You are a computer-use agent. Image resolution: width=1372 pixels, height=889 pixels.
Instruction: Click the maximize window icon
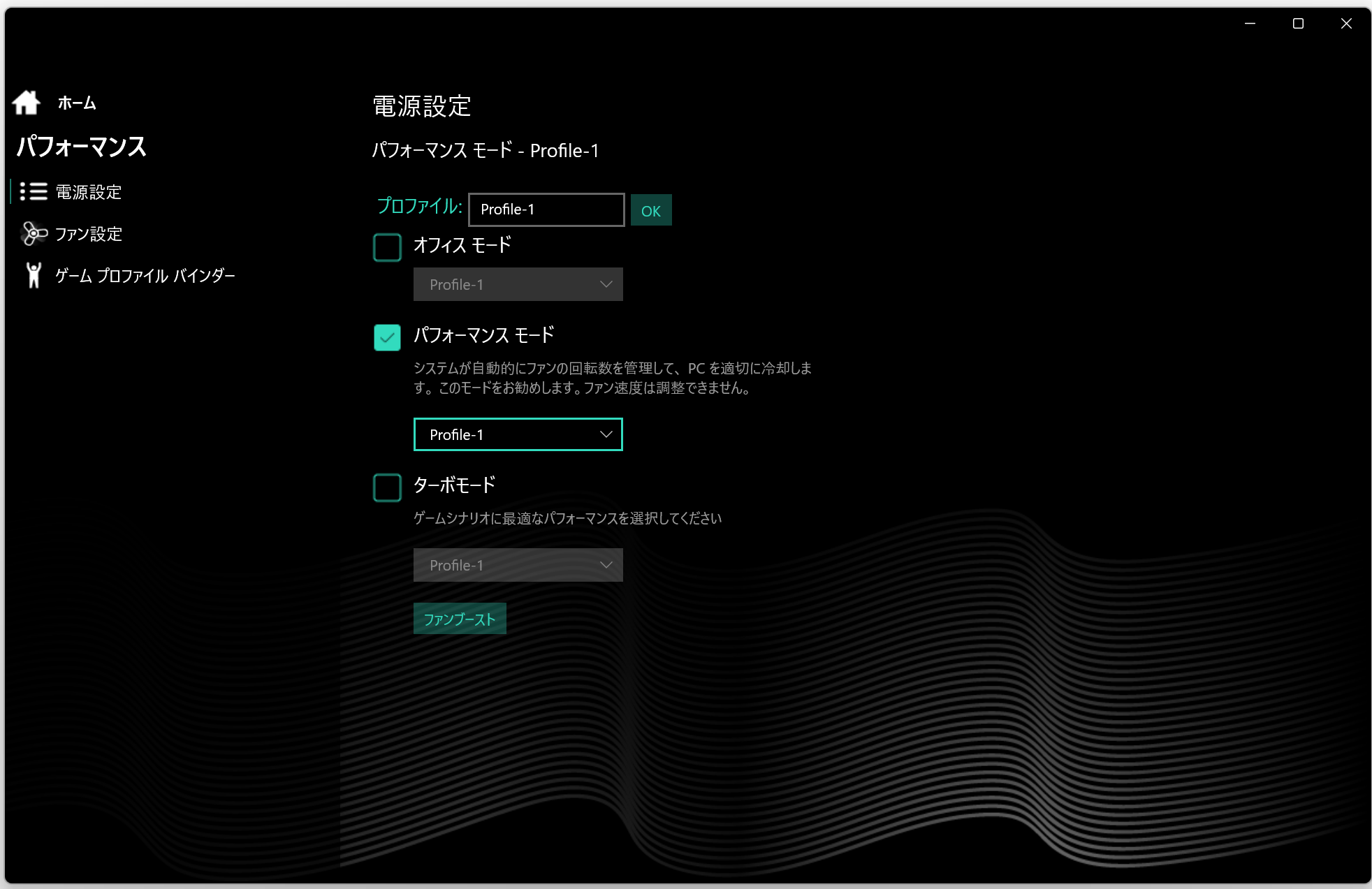point(1298,24)
